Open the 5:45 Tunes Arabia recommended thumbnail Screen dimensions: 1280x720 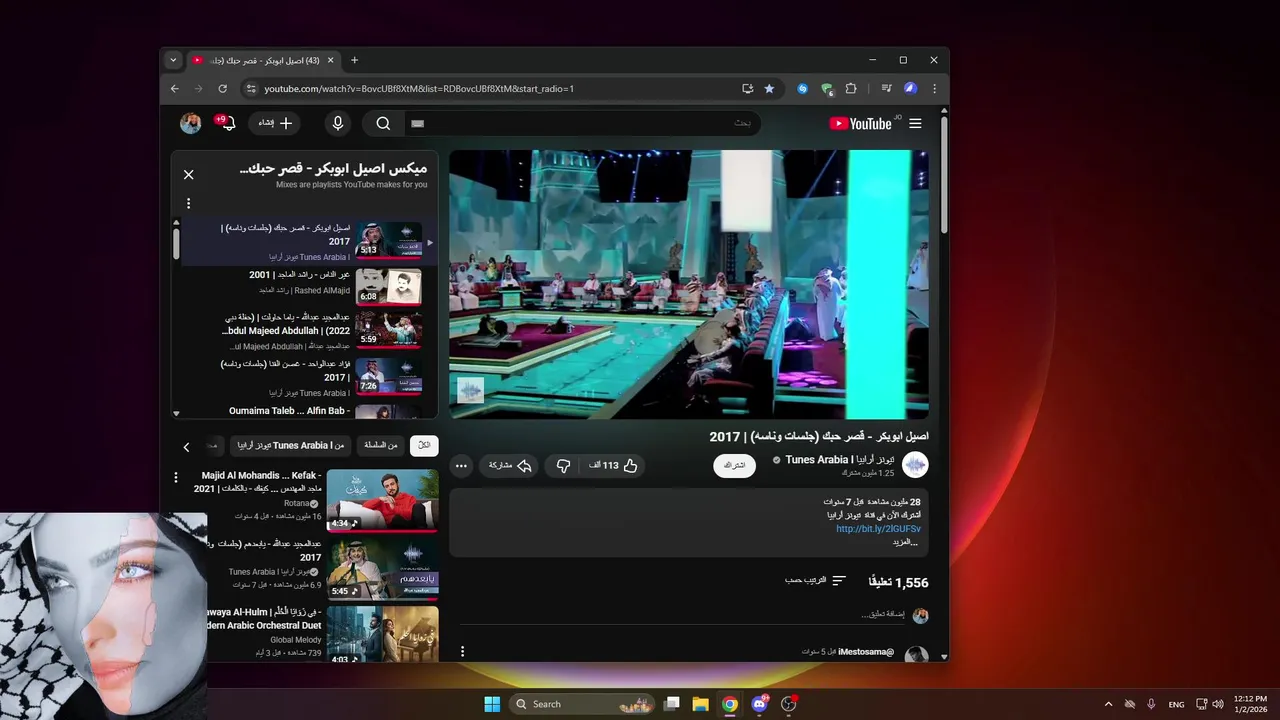(x=382, y=568)
